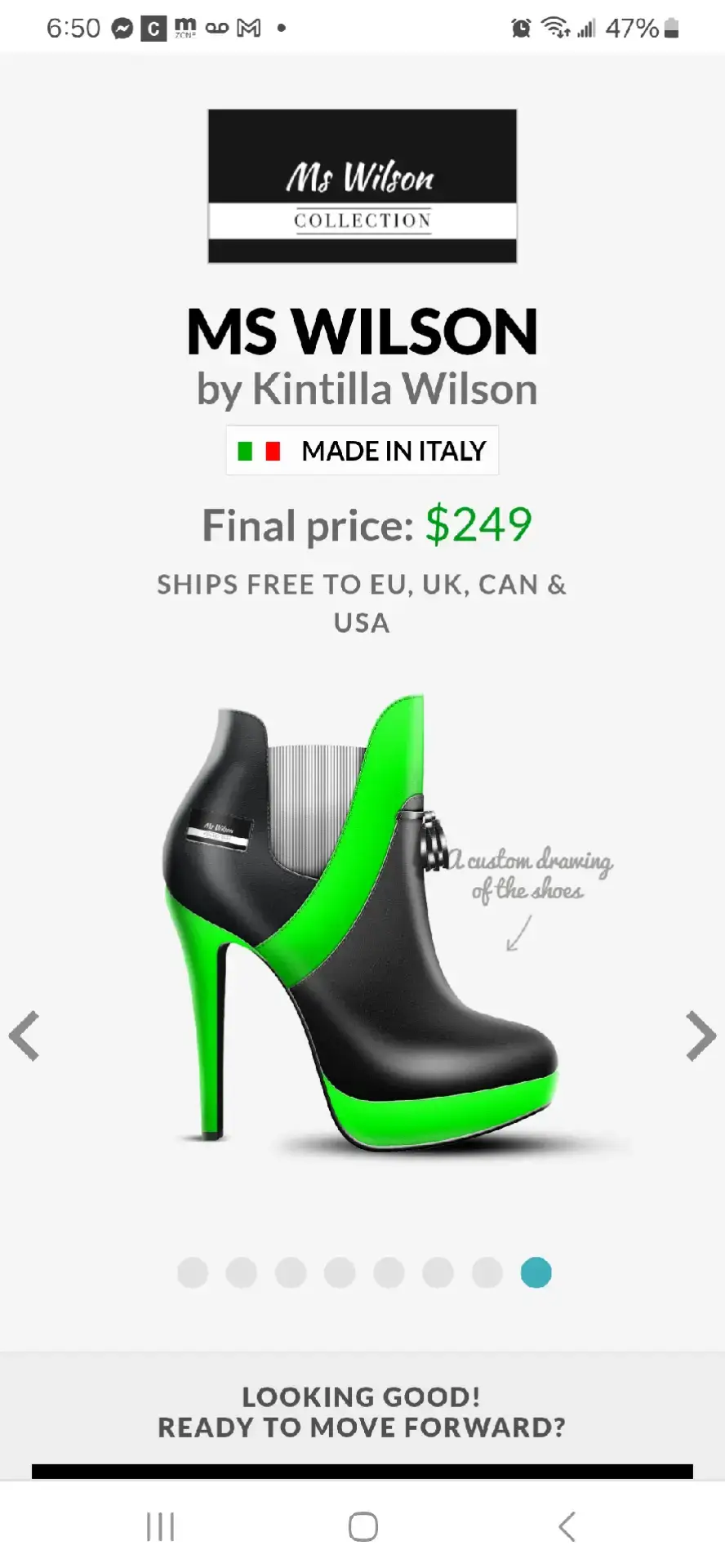
Task: Select the second carousel dot
Action: [242, 1272]
